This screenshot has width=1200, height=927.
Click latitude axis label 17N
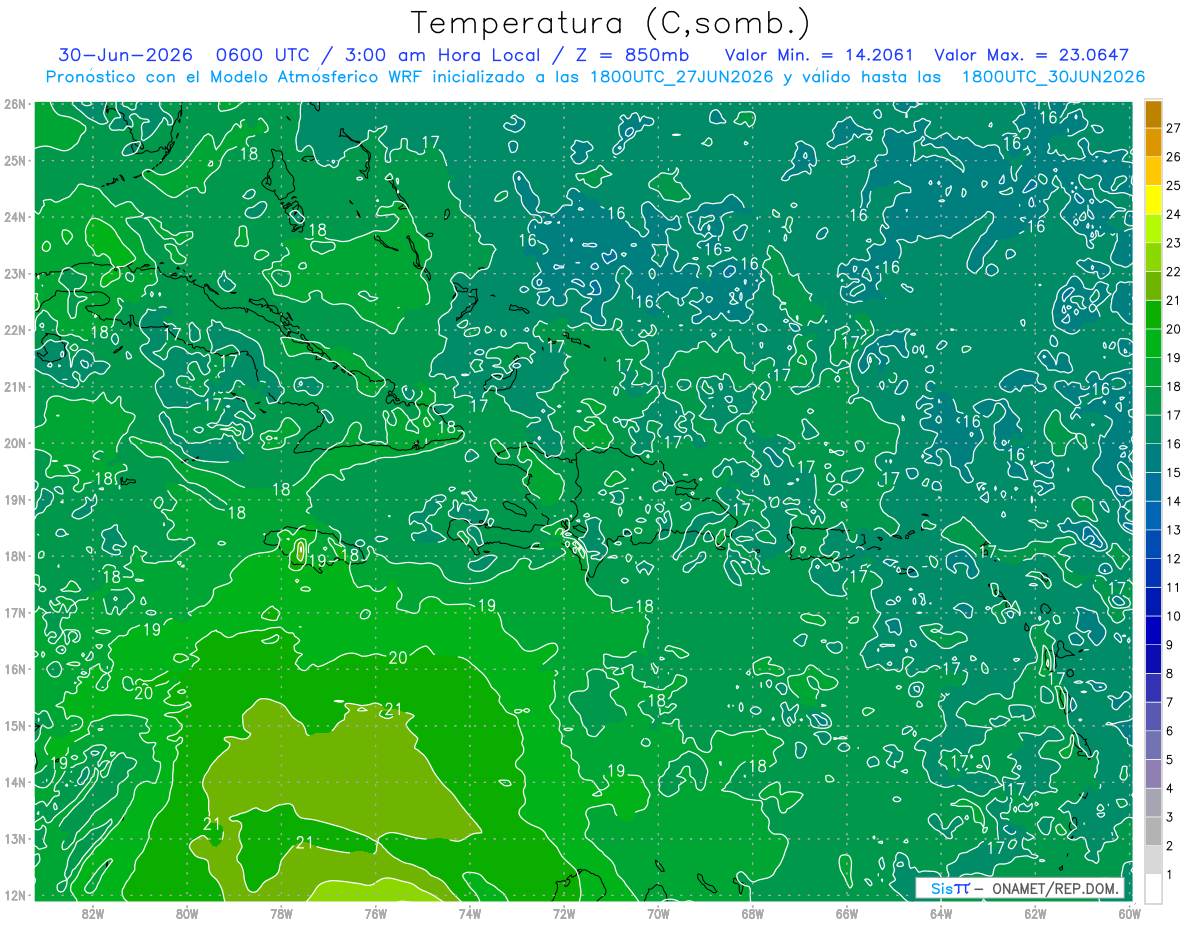[x=16, y=612]
